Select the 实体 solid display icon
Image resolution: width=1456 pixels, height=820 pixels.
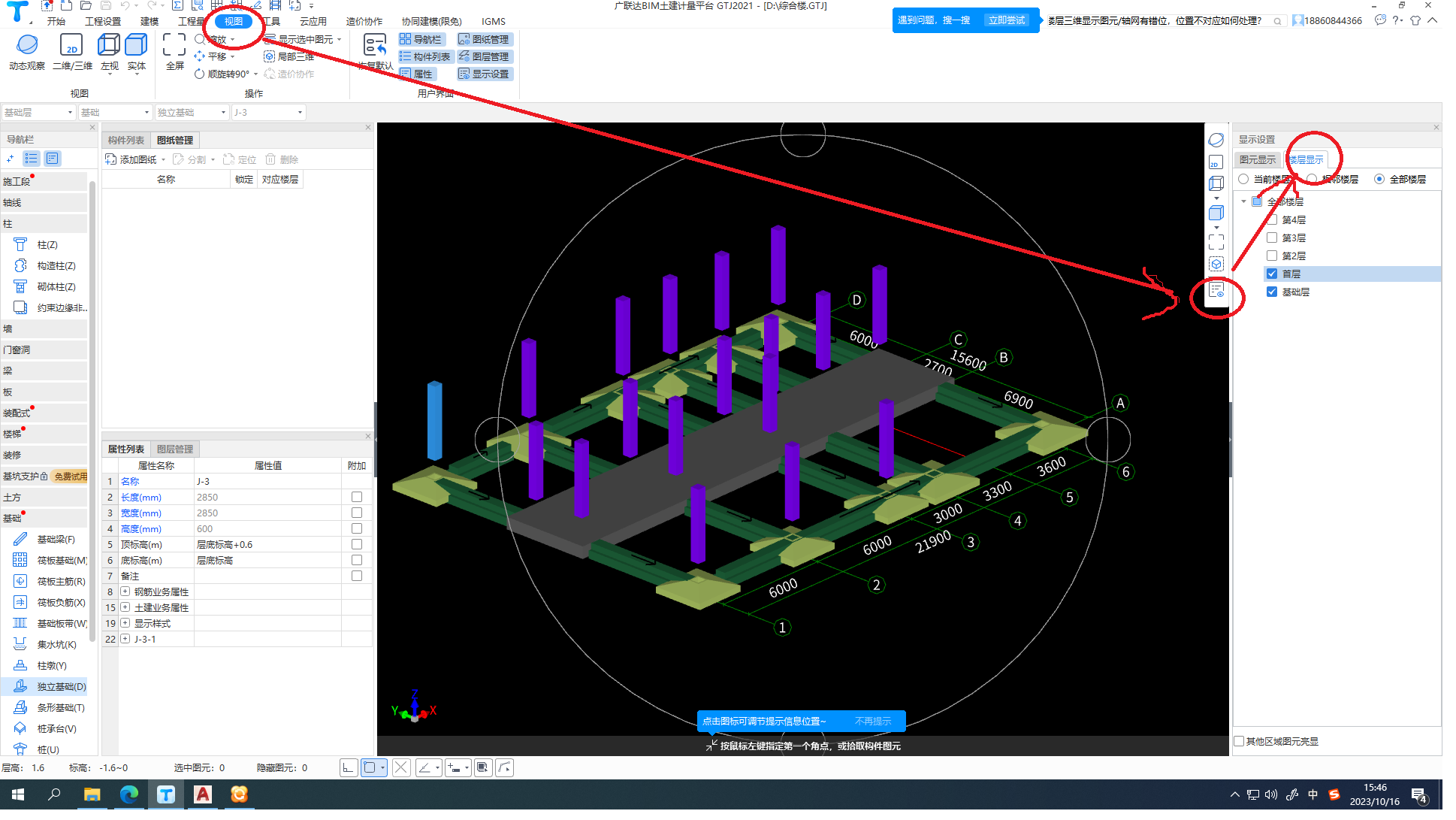coord(136,46)
